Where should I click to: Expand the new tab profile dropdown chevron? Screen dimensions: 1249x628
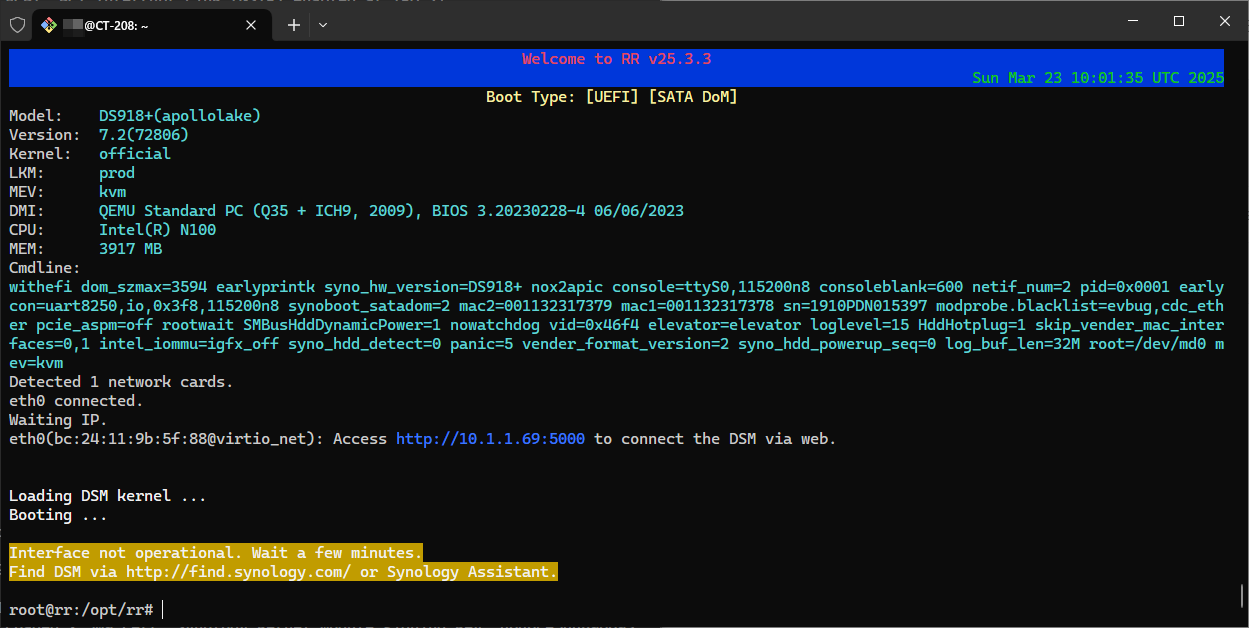pos(323,26)
